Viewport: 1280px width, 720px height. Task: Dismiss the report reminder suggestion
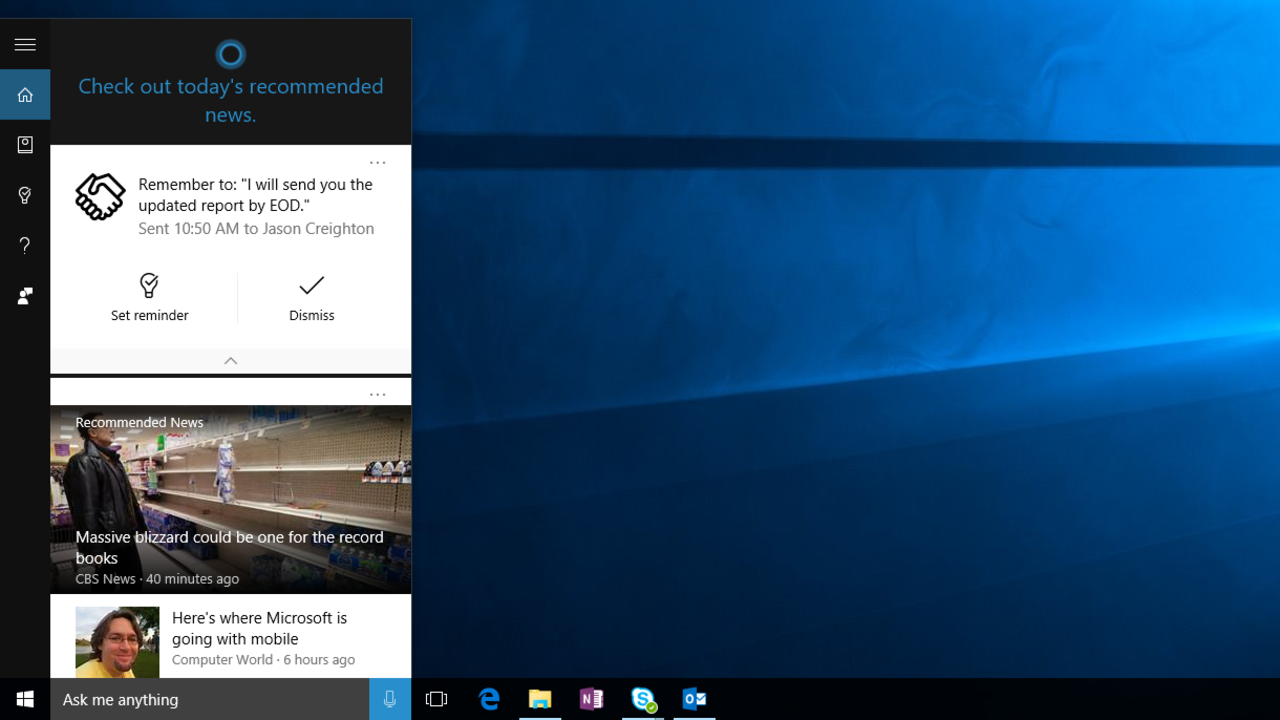(311, 297)
